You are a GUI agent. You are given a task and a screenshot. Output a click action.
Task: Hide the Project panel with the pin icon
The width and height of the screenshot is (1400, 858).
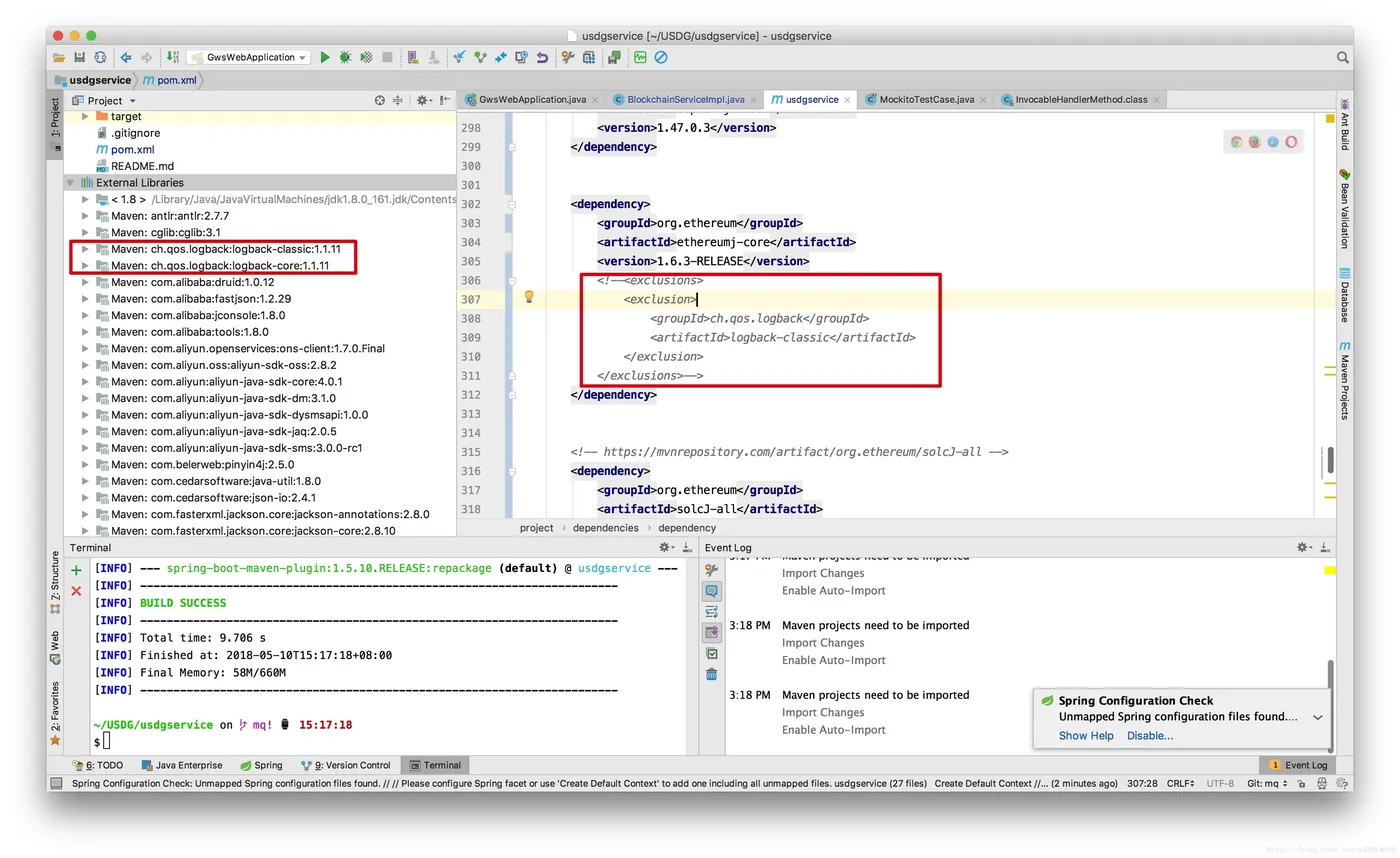click(x=444, y=100)
